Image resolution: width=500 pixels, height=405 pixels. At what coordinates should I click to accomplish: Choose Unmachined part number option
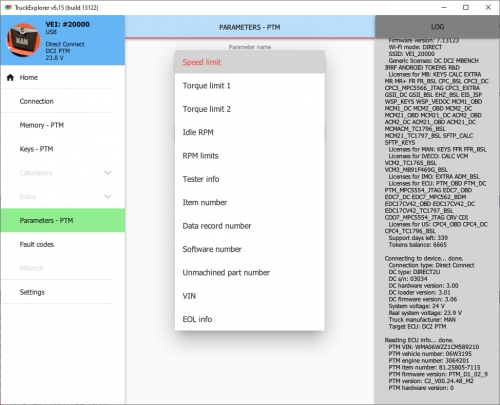pos(250,272)
